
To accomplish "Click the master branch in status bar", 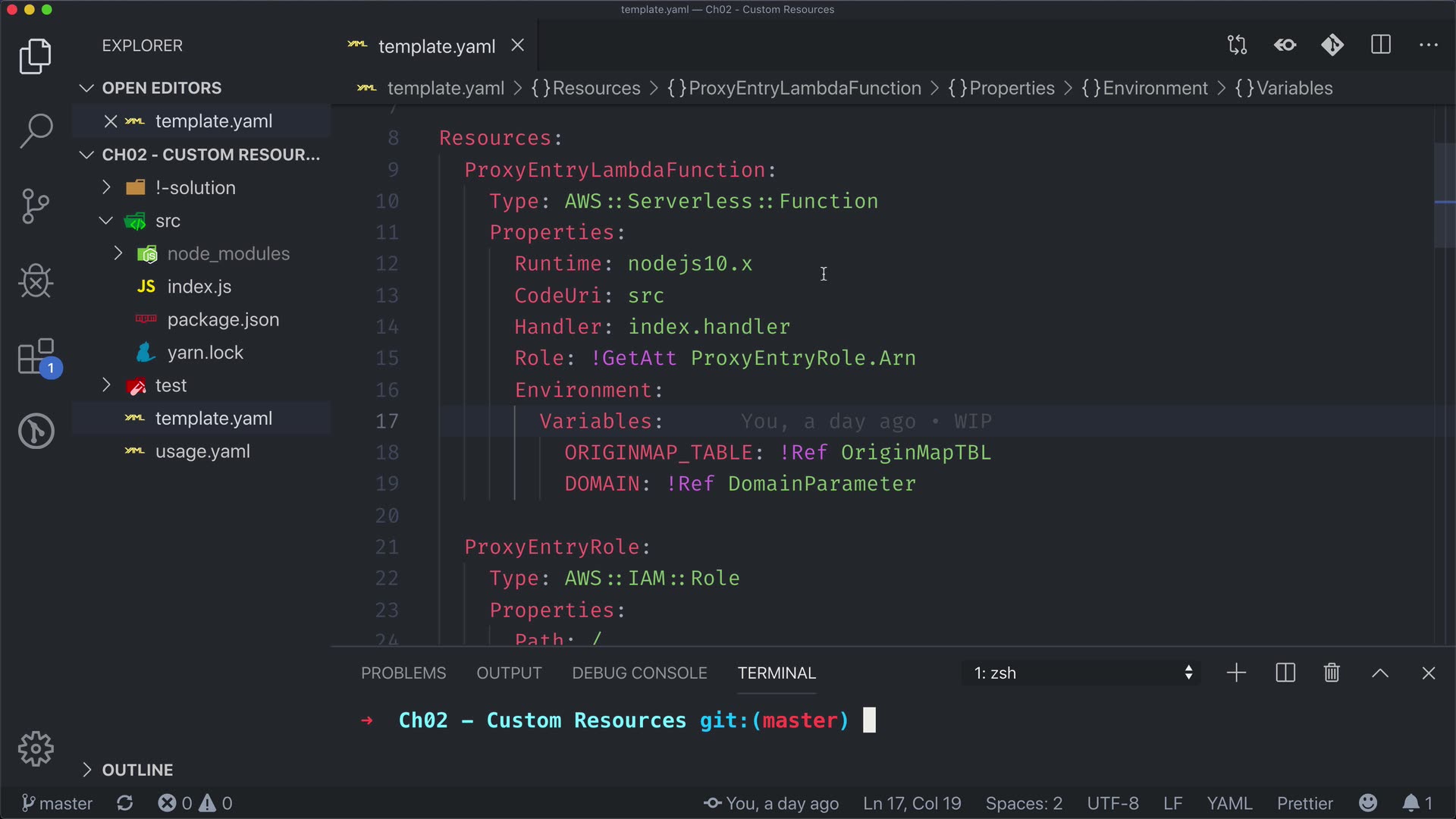I will 58,803.
